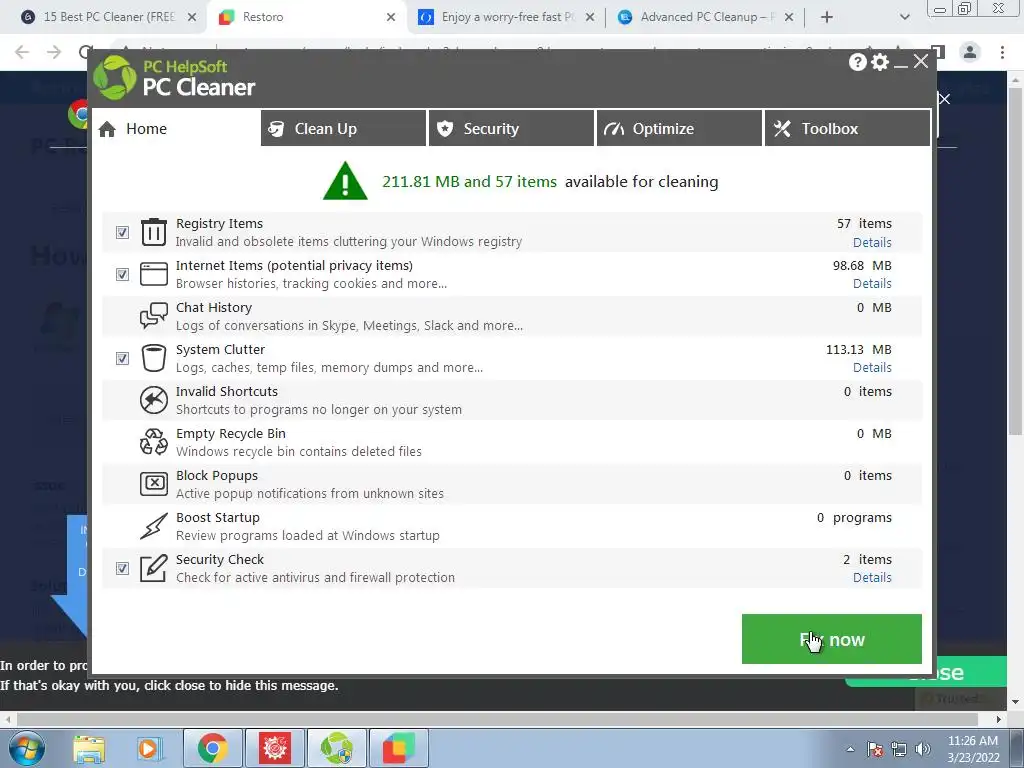
Task: Uncheck the Security Check checkbox
Action: click(x=122, y=568)
